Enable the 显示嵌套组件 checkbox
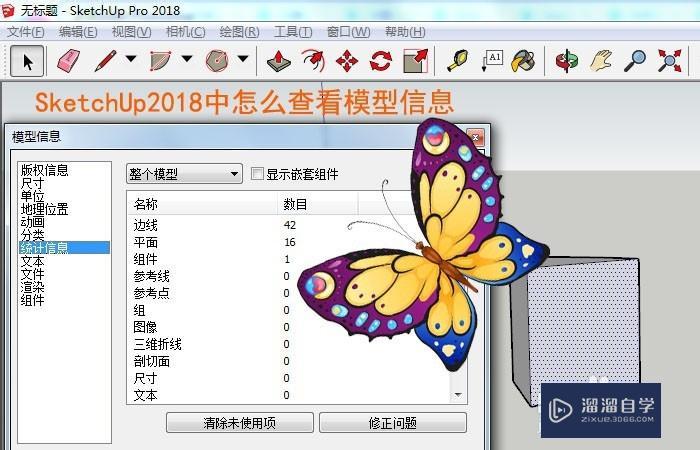This screenshot has height=450, width=700. [257, 174]
